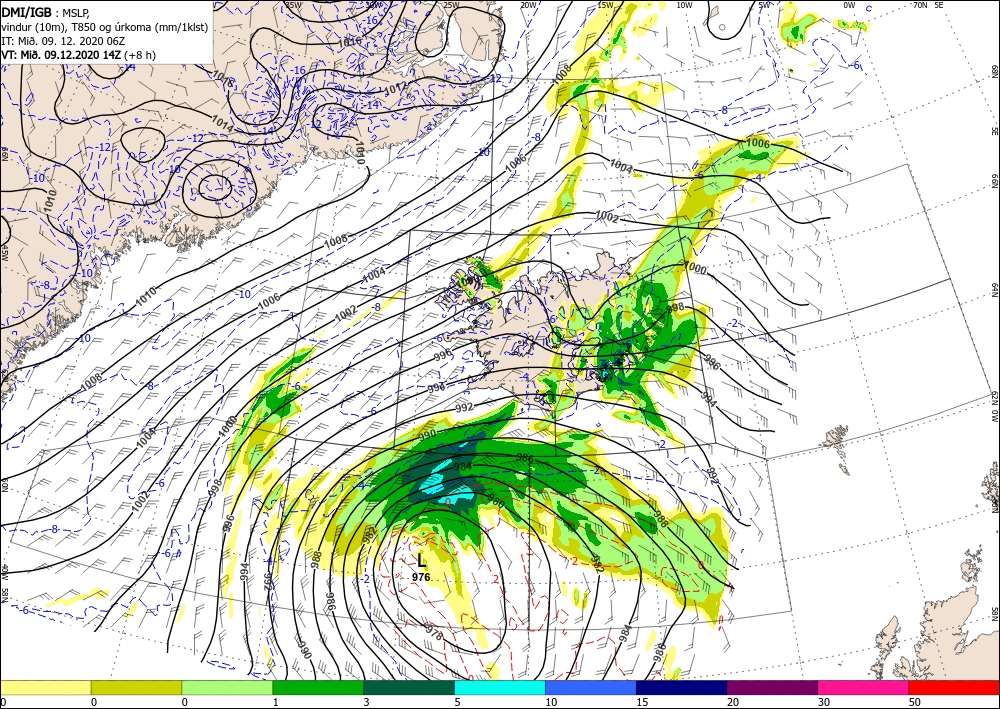1000x709 pixels.
Task: Select the medium green legend swatch
Action: (x=318, y=687)
